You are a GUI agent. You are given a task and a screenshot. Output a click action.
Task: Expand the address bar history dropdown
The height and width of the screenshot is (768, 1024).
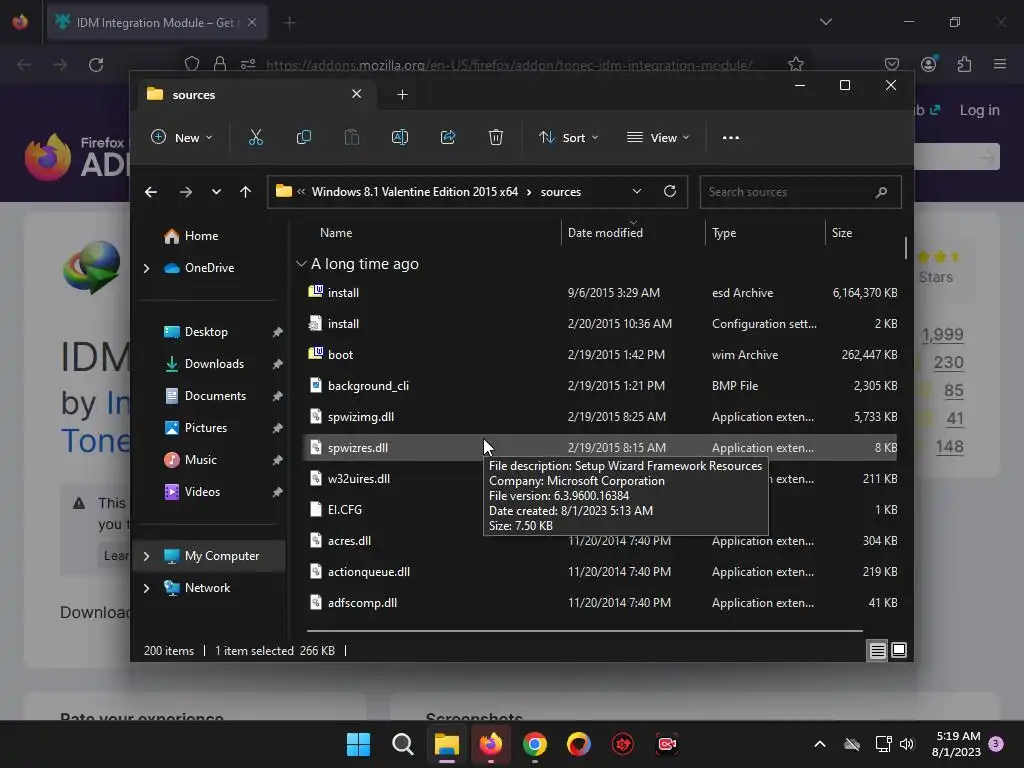[x=637, y=191]
